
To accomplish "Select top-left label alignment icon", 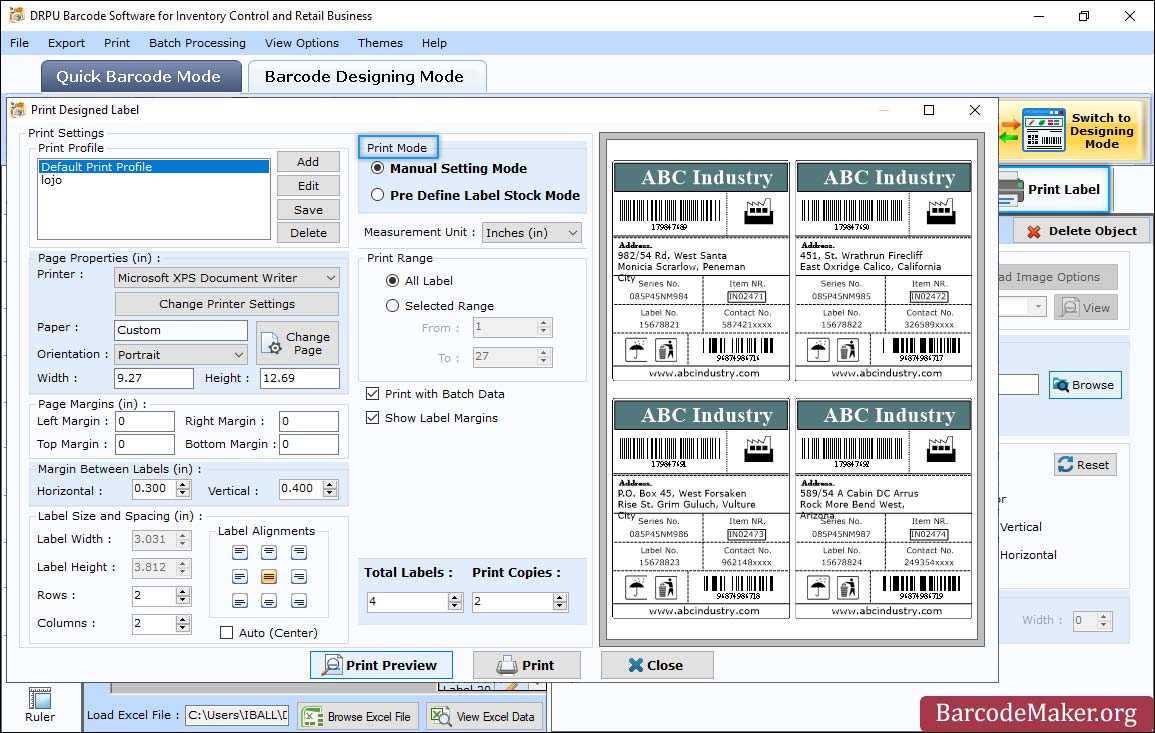I will coord(240,552).
